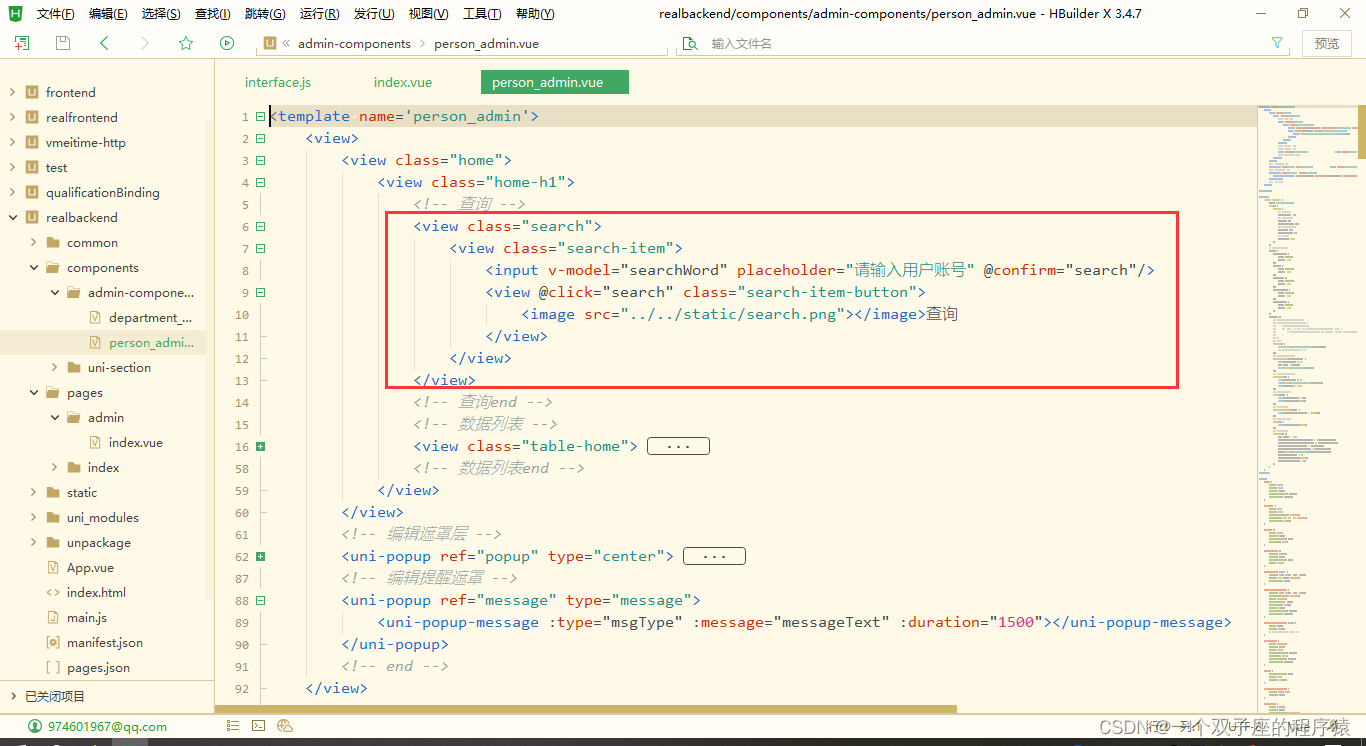Click the HBuilder X logo icon

coord(15,13)
